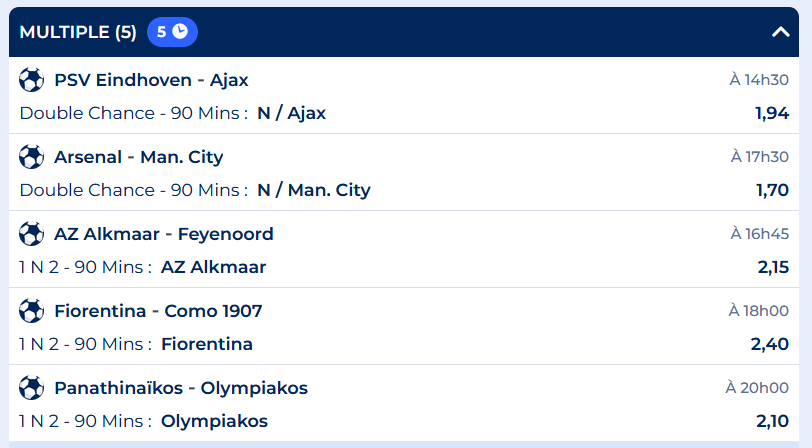812x448 pixels.
Task: Open the PSV Eindhoven - Ajax match
Action: pyautogui.click(x=151, y=80)
